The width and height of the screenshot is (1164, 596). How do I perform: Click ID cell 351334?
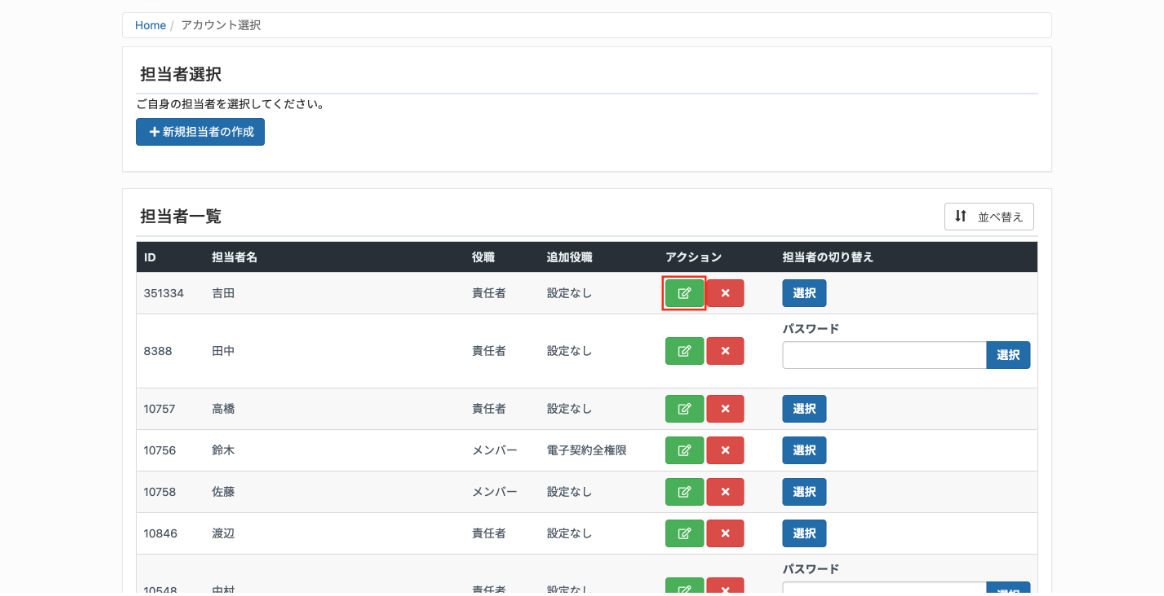[163, 293]
